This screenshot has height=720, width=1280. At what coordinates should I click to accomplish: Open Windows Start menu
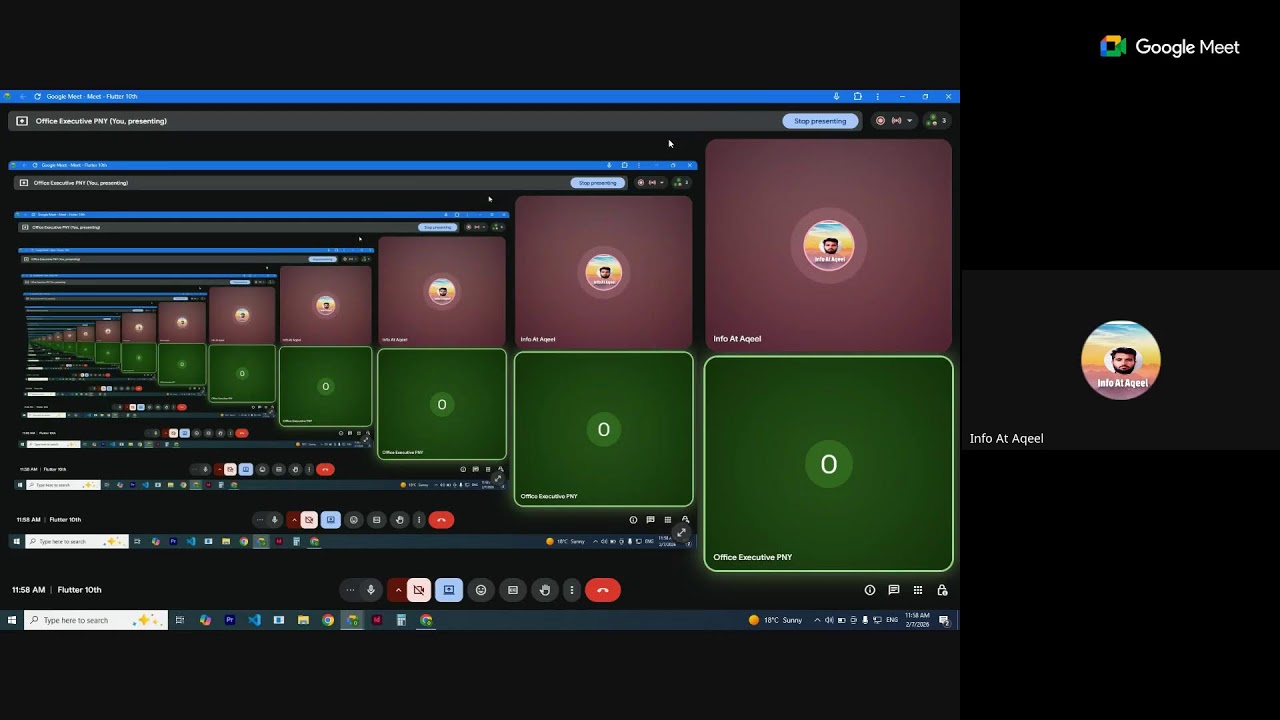pos(12,620)
